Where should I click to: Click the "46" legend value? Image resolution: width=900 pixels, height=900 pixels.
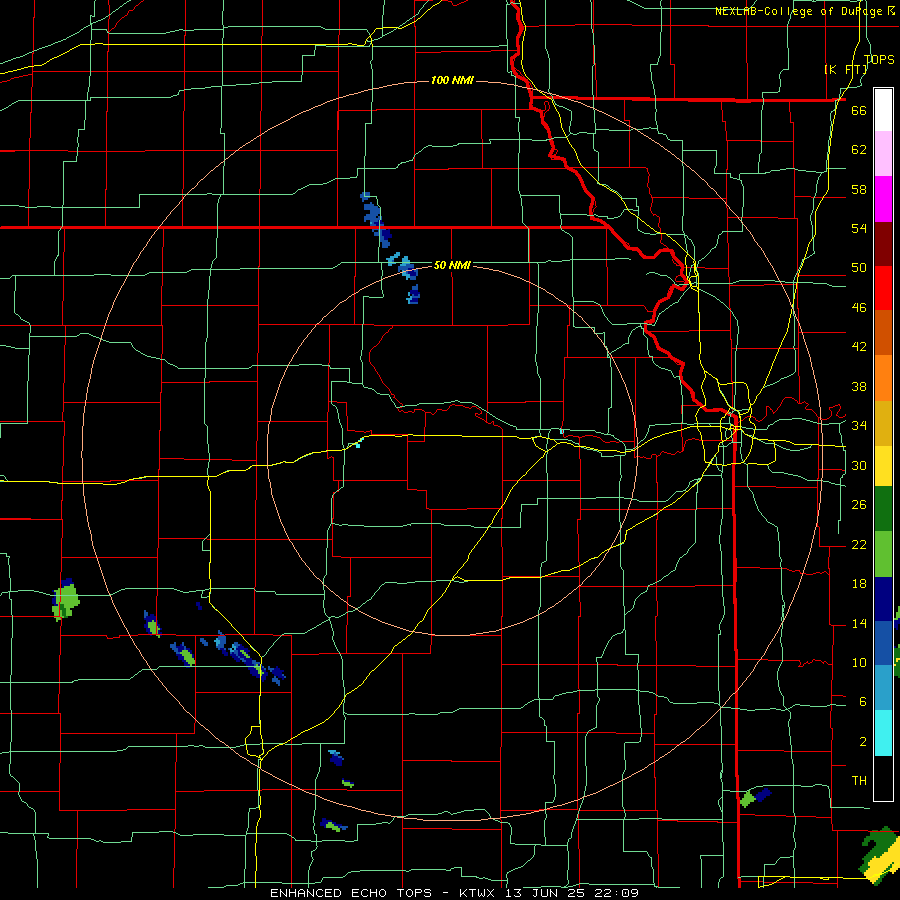coord(859,307)
